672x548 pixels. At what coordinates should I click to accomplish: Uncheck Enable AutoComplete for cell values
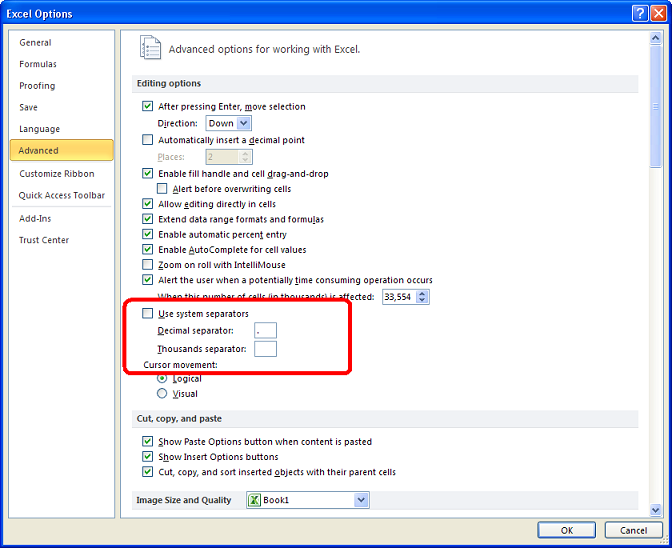pyautogui.click(x=148, y=250)
